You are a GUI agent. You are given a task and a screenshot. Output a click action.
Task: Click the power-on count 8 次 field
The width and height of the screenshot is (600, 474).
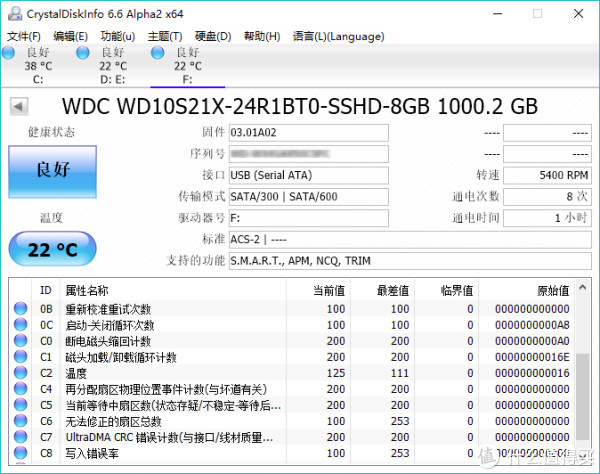coord(547,197)
